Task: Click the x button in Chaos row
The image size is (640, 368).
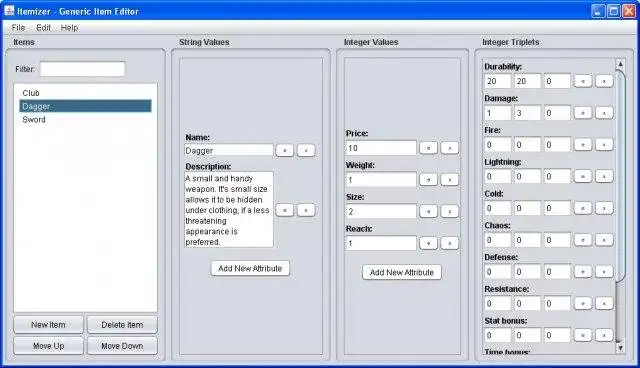Action: 604,240
